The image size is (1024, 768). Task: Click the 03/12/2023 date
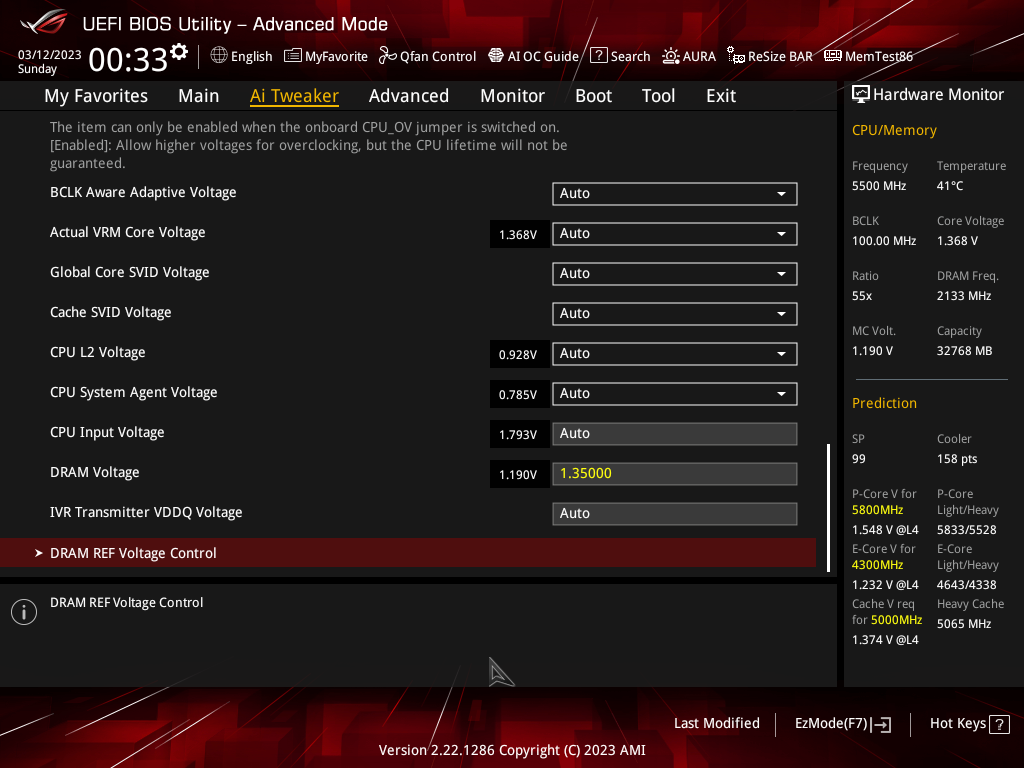pyautogui.click(x=50, y=55)
